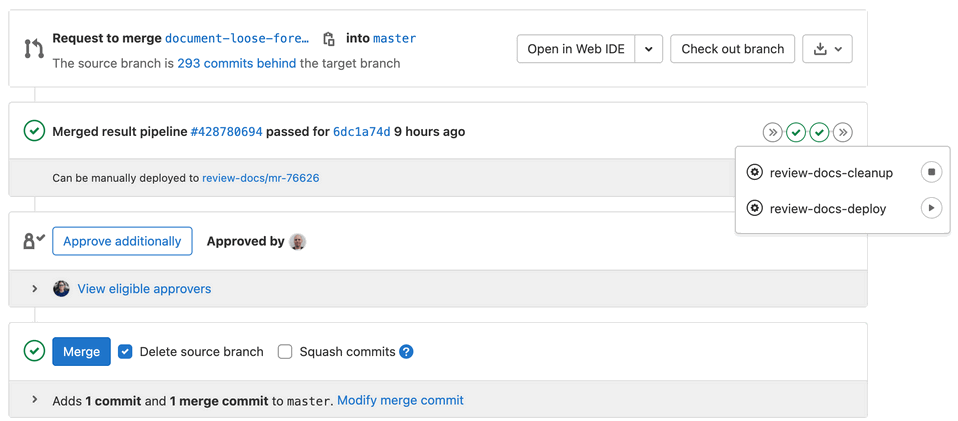Screen dimensions: 958x421
Task: Select review-docs-deploy from the stage menu
Action: tap(827, 209)
